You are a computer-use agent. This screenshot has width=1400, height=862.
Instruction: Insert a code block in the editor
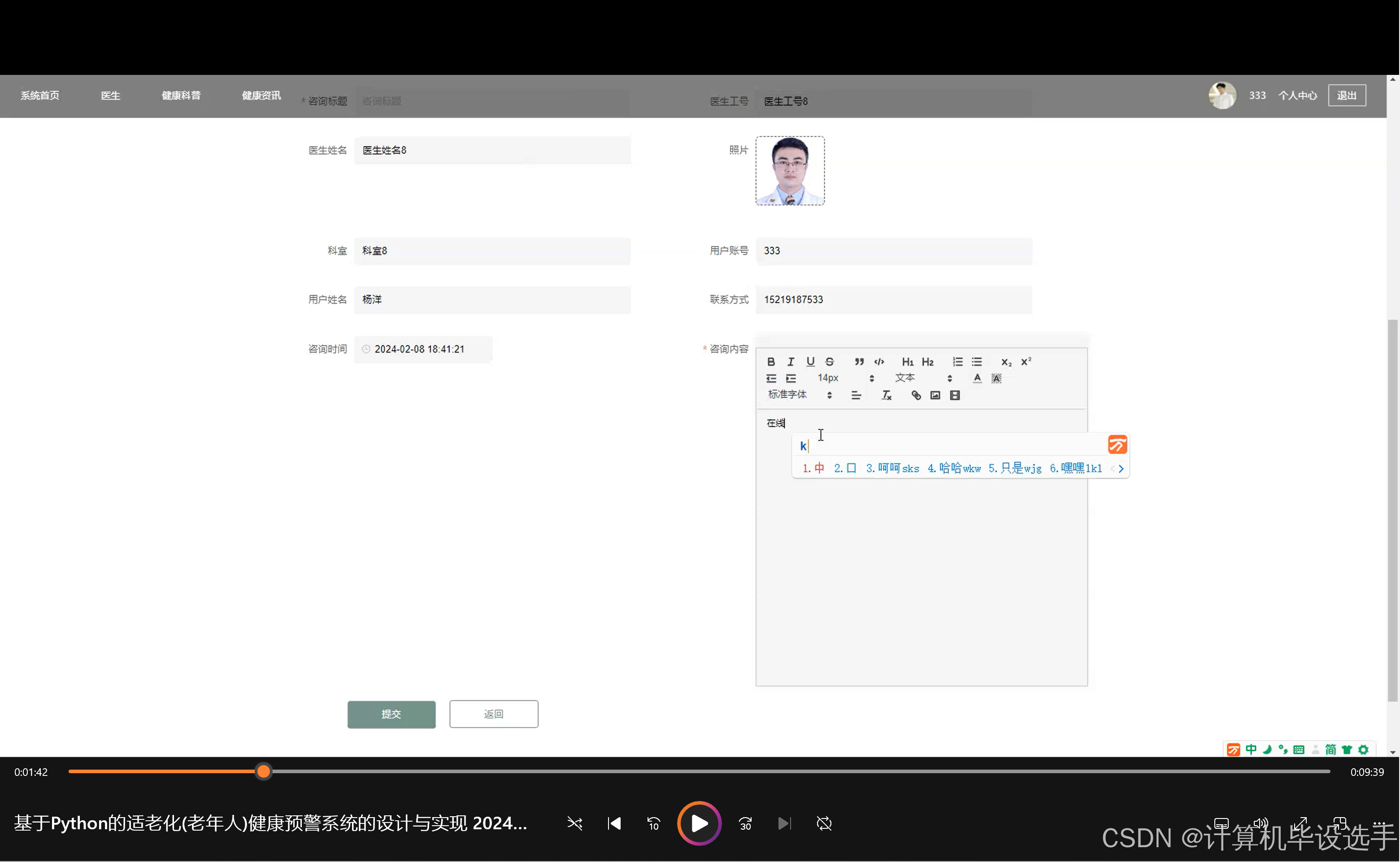(x=879, y=361)
